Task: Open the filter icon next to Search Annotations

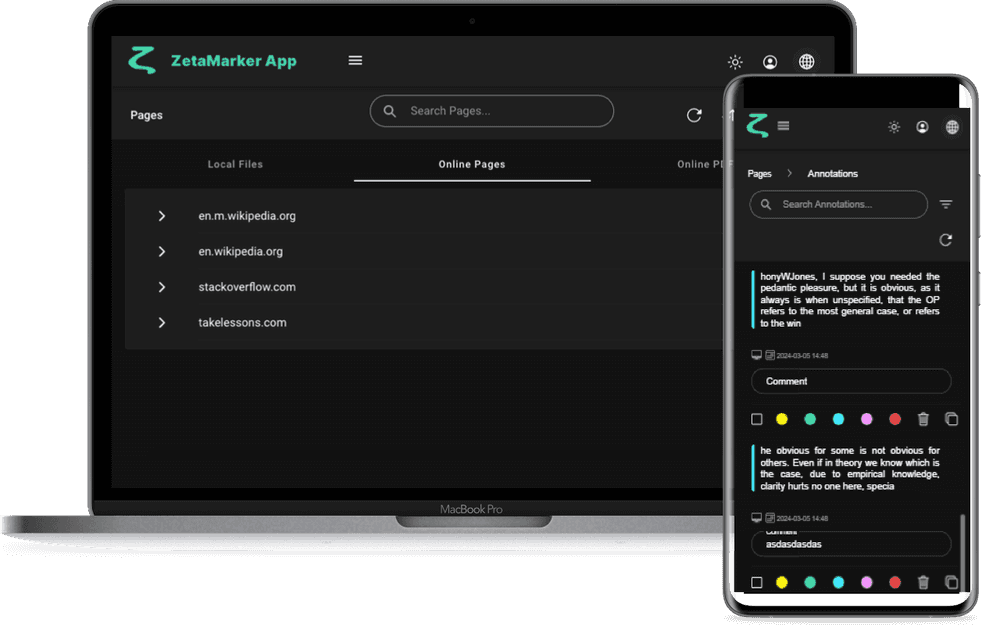Action: click(946, 205)
